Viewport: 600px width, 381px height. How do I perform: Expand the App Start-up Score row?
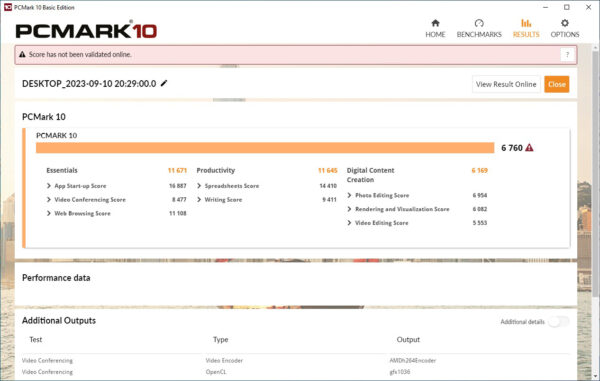point(49,186)
